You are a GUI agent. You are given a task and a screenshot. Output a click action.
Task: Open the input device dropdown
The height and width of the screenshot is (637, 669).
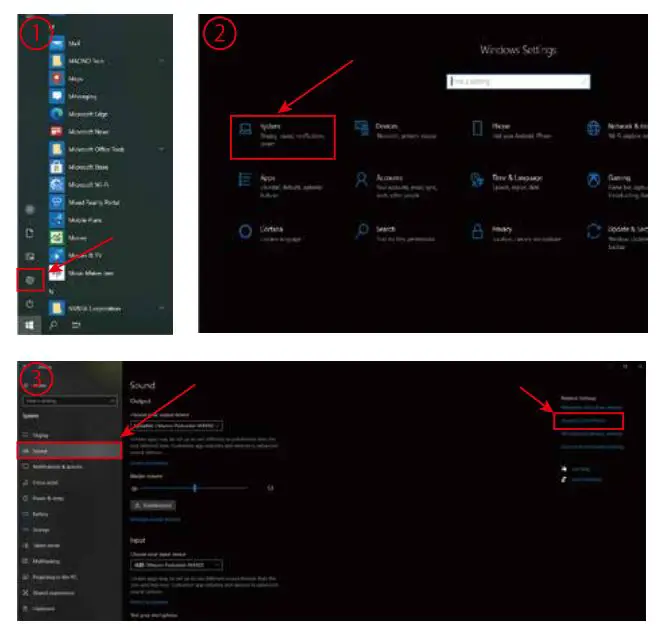pos(176,565)
